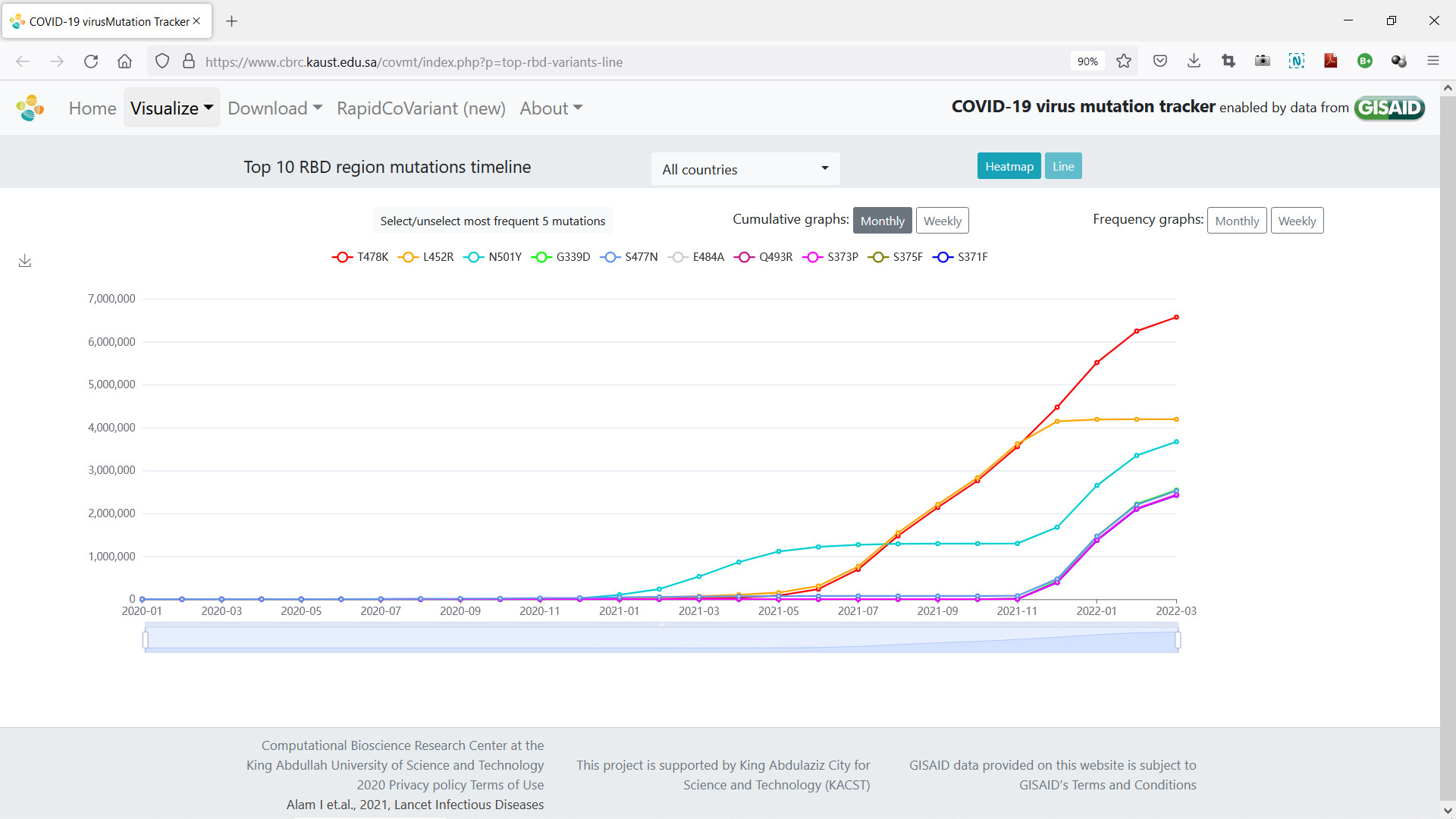Open RapidCoVariant (new) page

(x=421, y=108)
